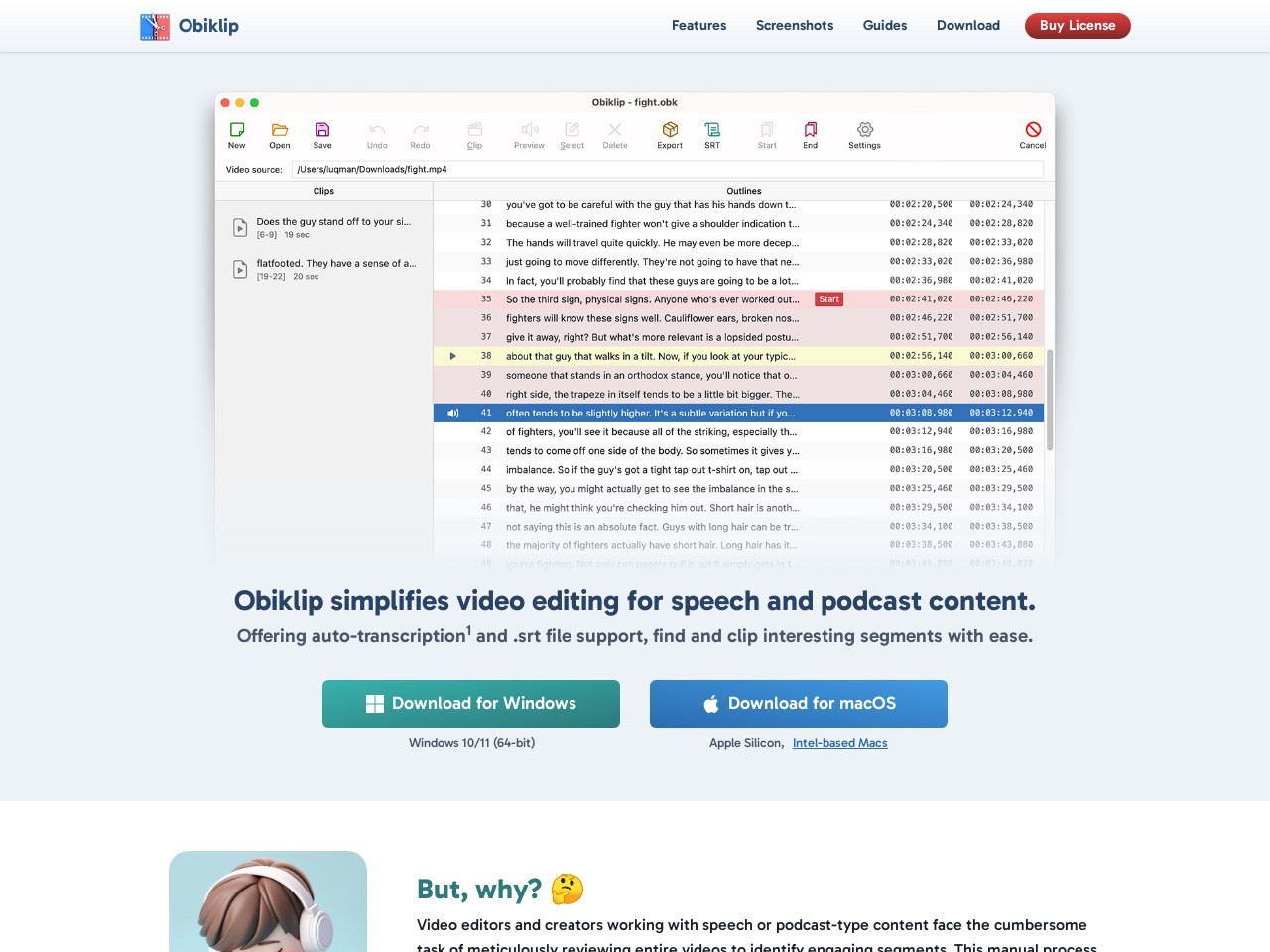
Task: Click start time 00:02:56,140 on row 38
Action: 921,356
